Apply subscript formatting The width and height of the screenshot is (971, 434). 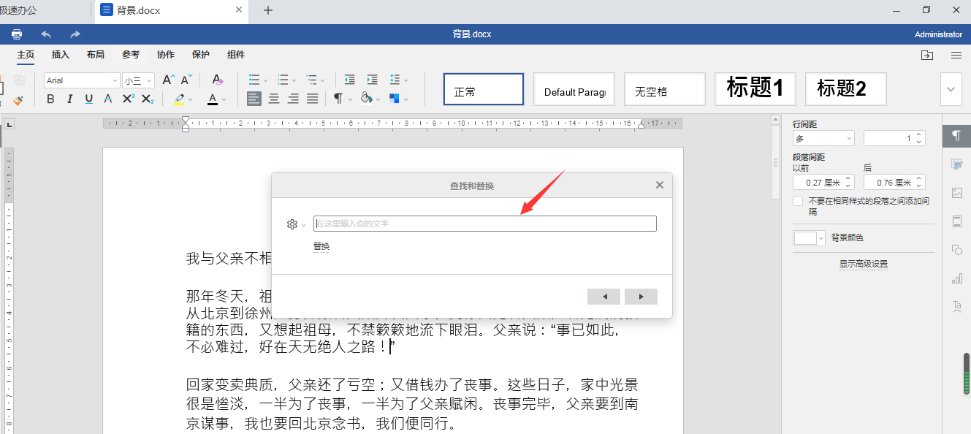point(147,98)
